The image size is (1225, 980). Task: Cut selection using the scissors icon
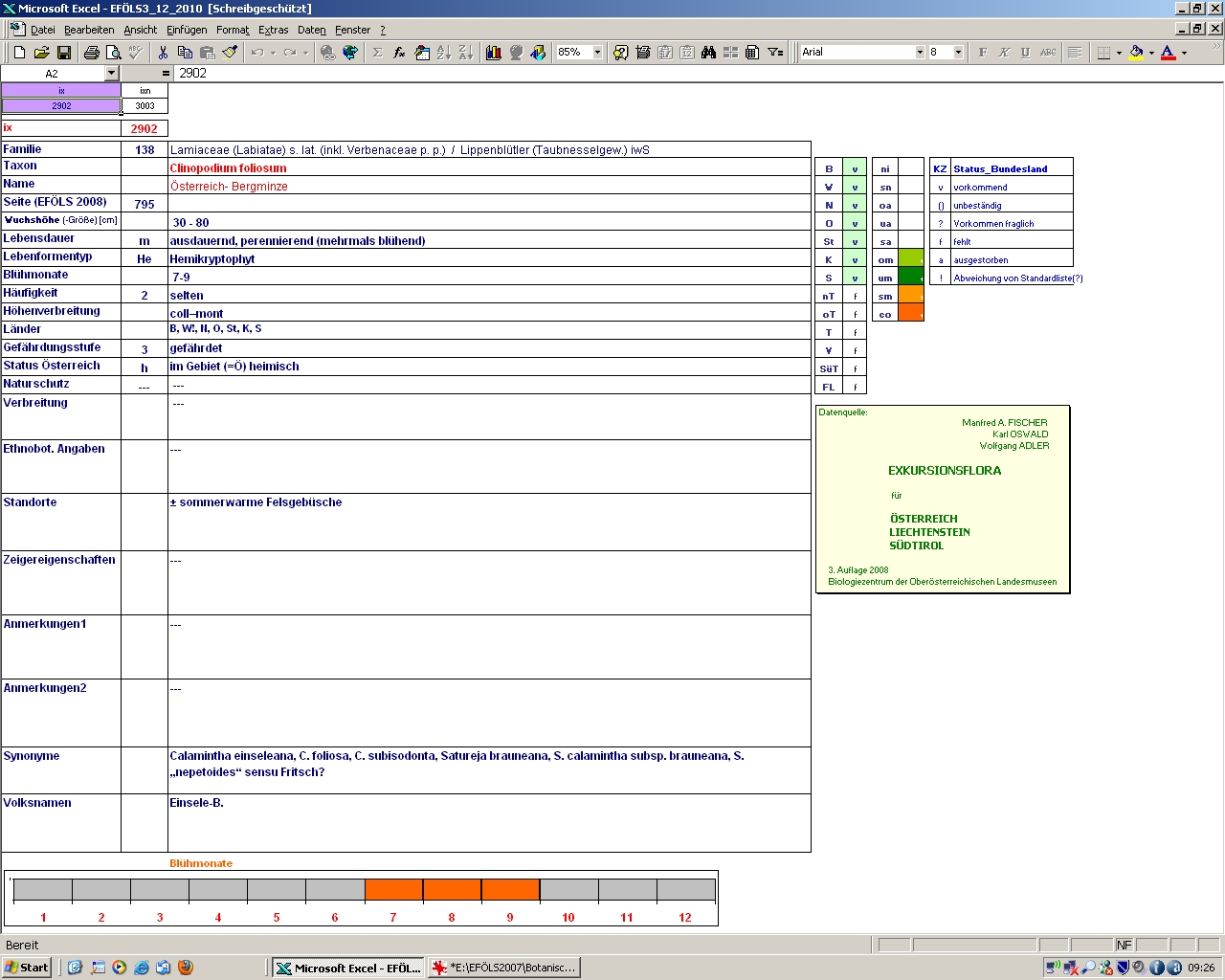(163, 53)
